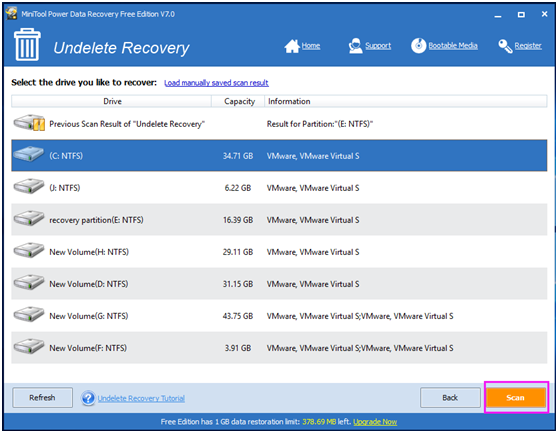Click the New Volume G: drive icon
558x433 pixels.
pyautogui.click(x=28, y=315)
